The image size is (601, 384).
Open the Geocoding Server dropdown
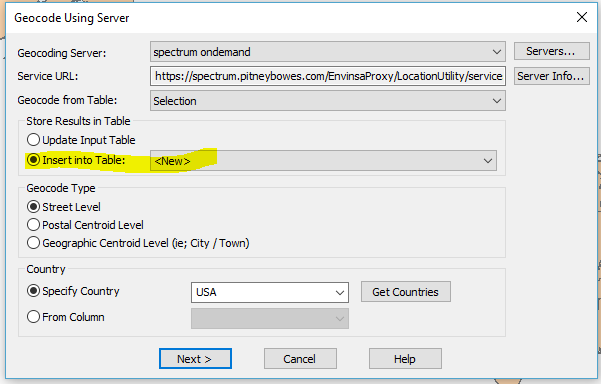328,52
